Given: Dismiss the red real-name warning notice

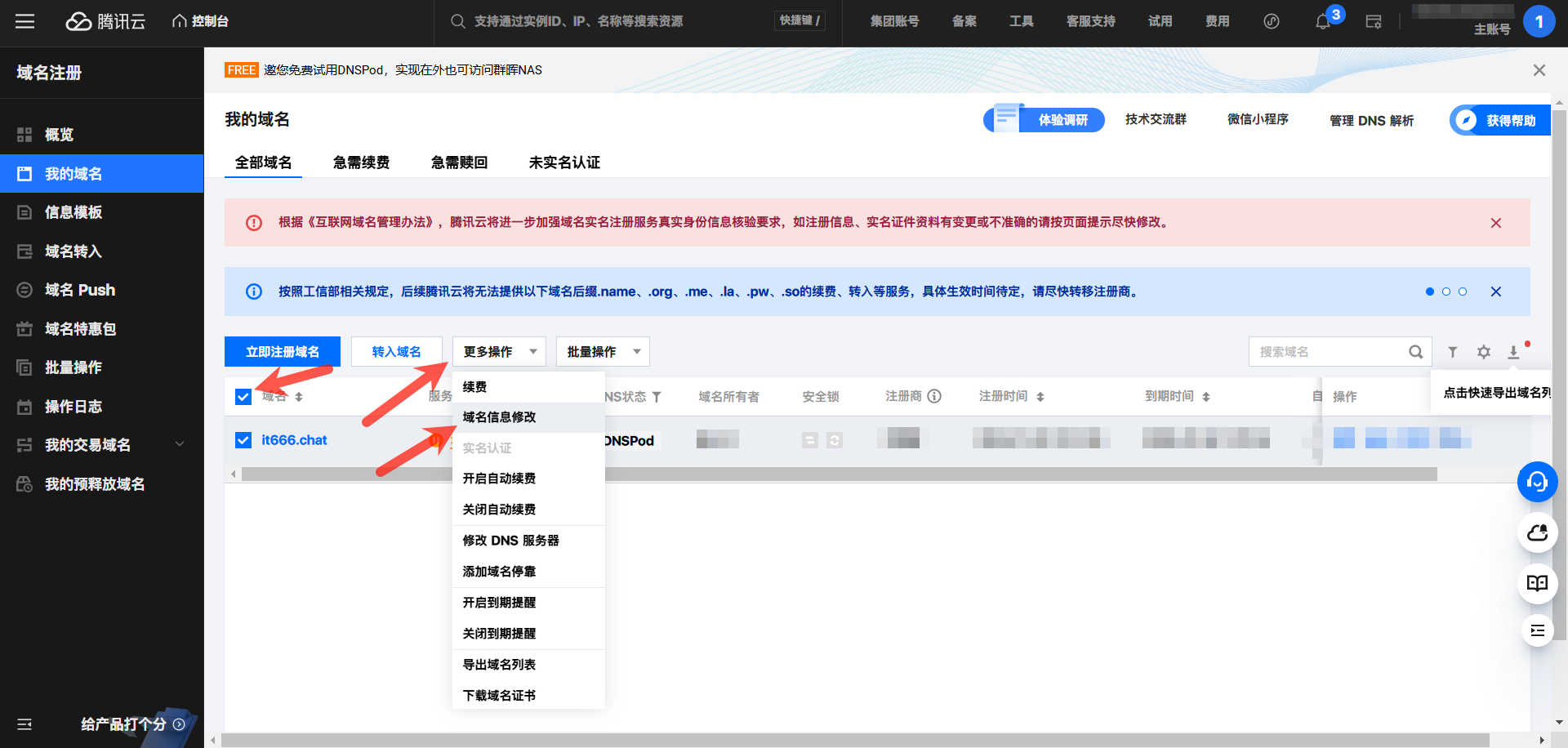Looking at the screenshot, I should [1496, 223].
